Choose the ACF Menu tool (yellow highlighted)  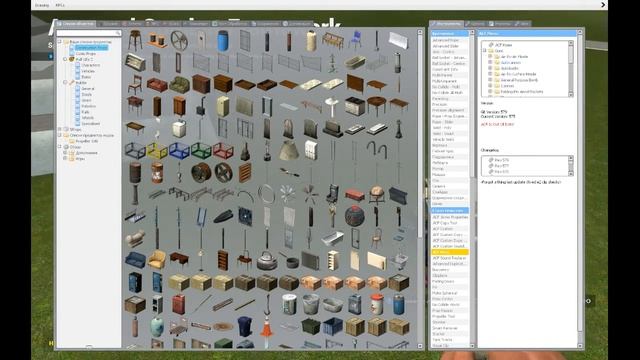450,252
